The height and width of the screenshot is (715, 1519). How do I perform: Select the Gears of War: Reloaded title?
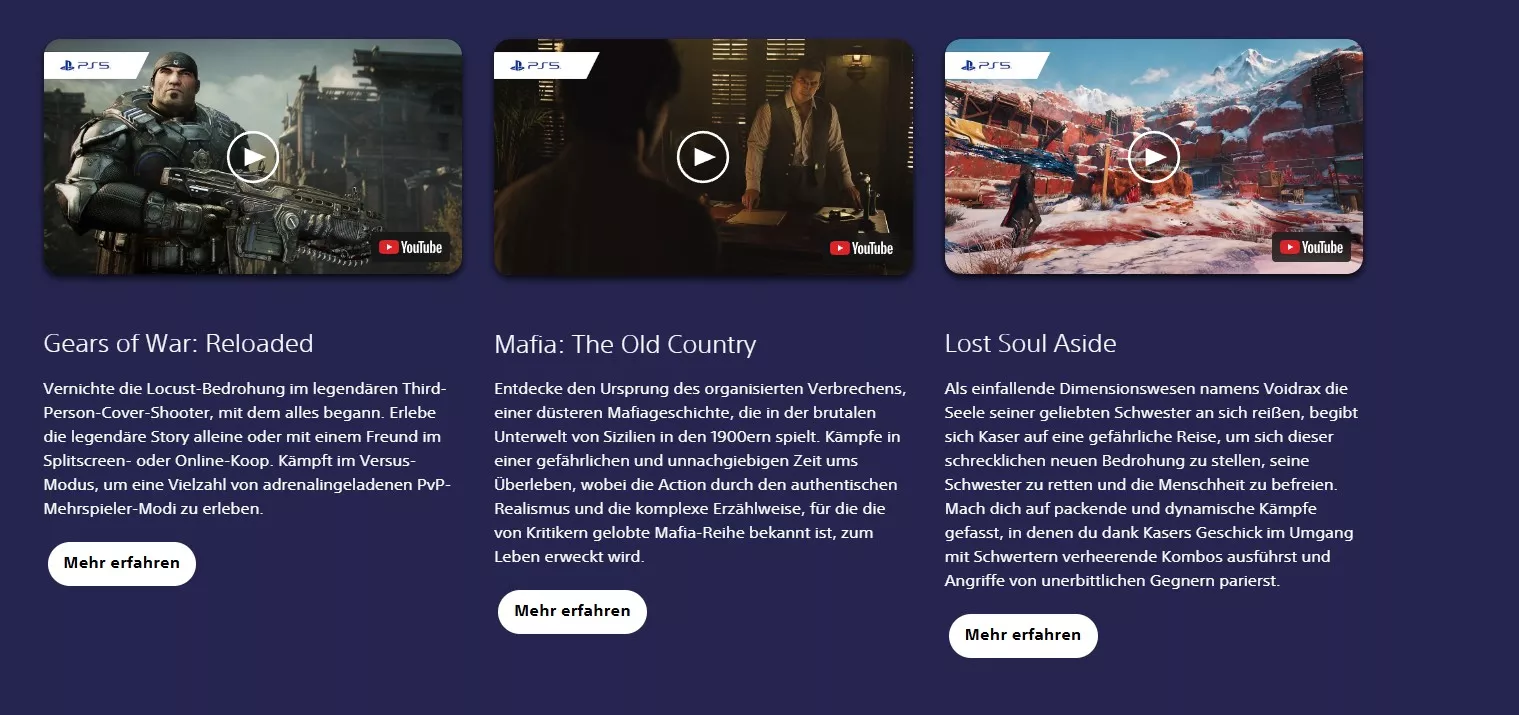click(x=179, y=344)
